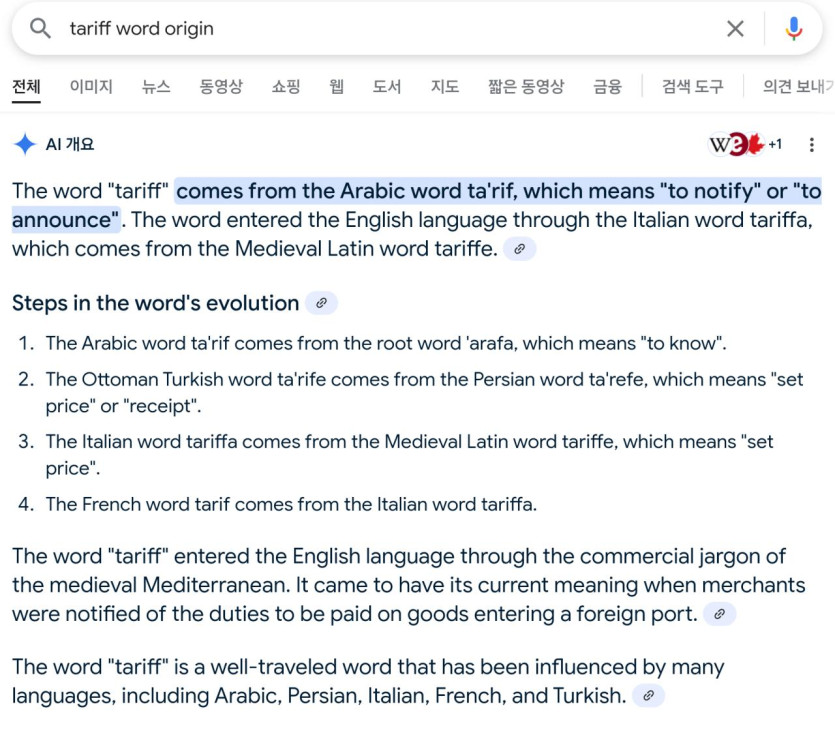Open source link after foreign port sentence
Viewport: 835px width, 739px height.
pos(719,615)
